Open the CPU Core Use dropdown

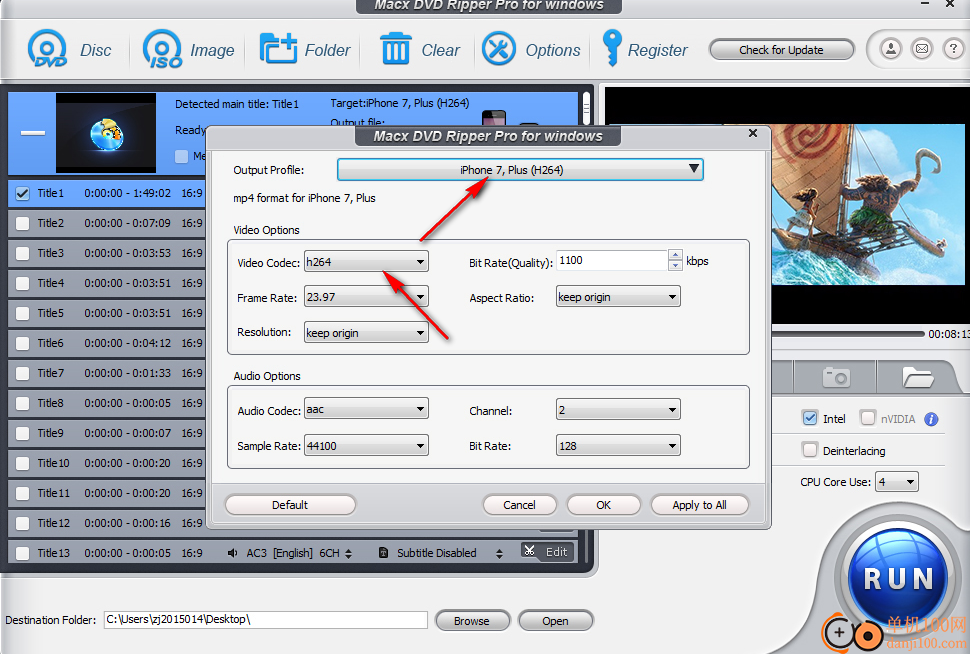pos(896,482)
